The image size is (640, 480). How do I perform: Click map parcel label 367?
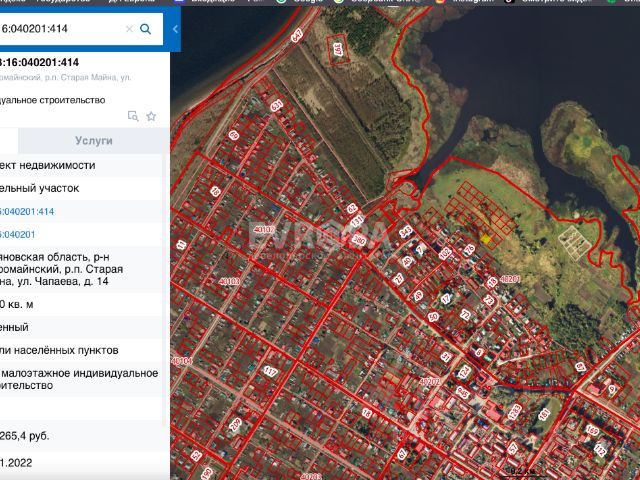338,49
